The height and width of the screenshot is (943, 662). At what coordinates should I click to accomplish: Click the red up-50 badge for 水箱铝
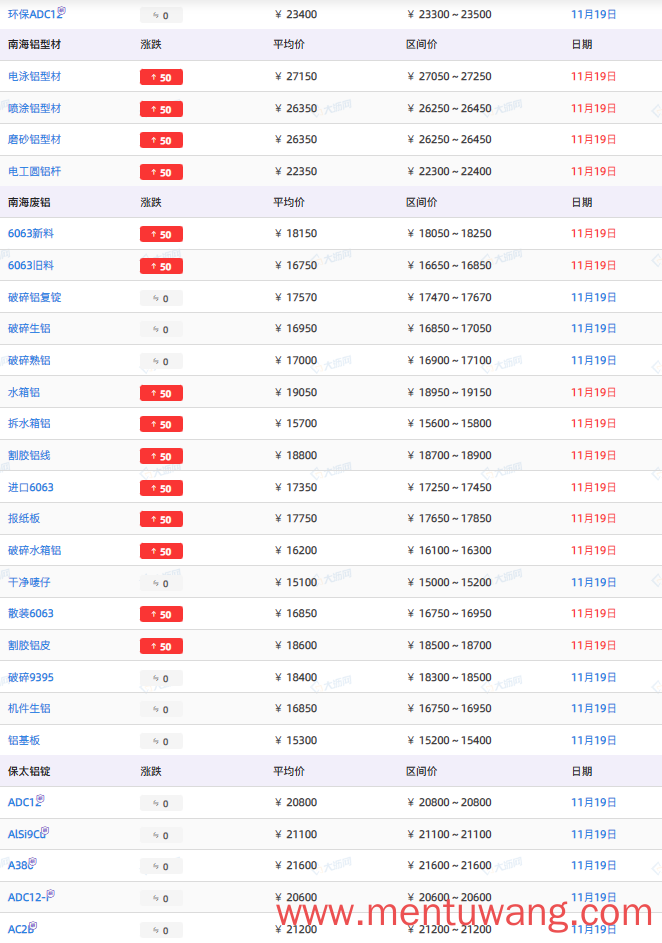click(x=161, y=393)
